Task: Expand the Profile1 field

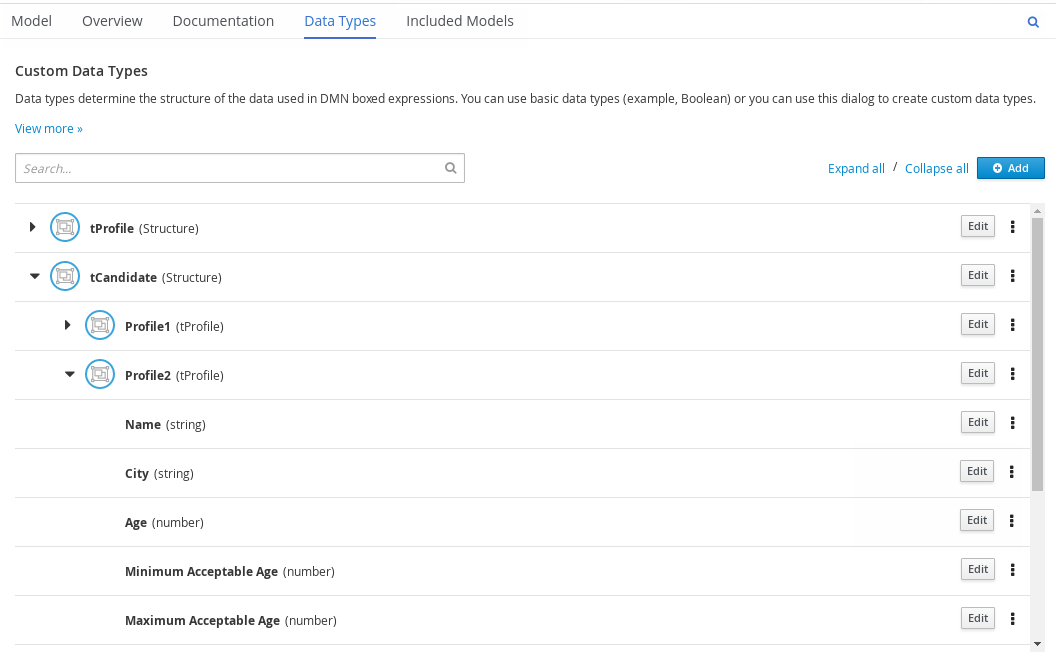Action: 68,326
